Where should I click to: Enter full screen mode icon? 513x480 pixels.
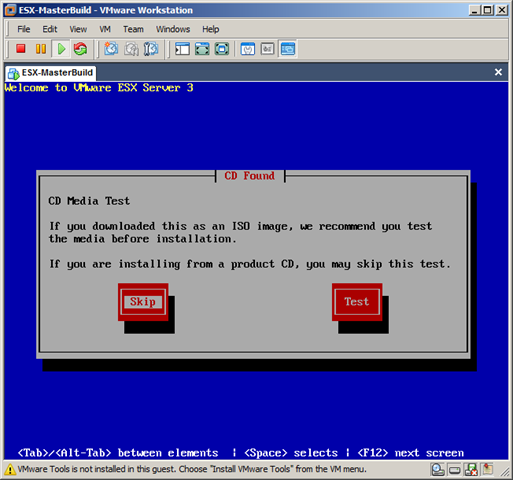pos(202,49)
